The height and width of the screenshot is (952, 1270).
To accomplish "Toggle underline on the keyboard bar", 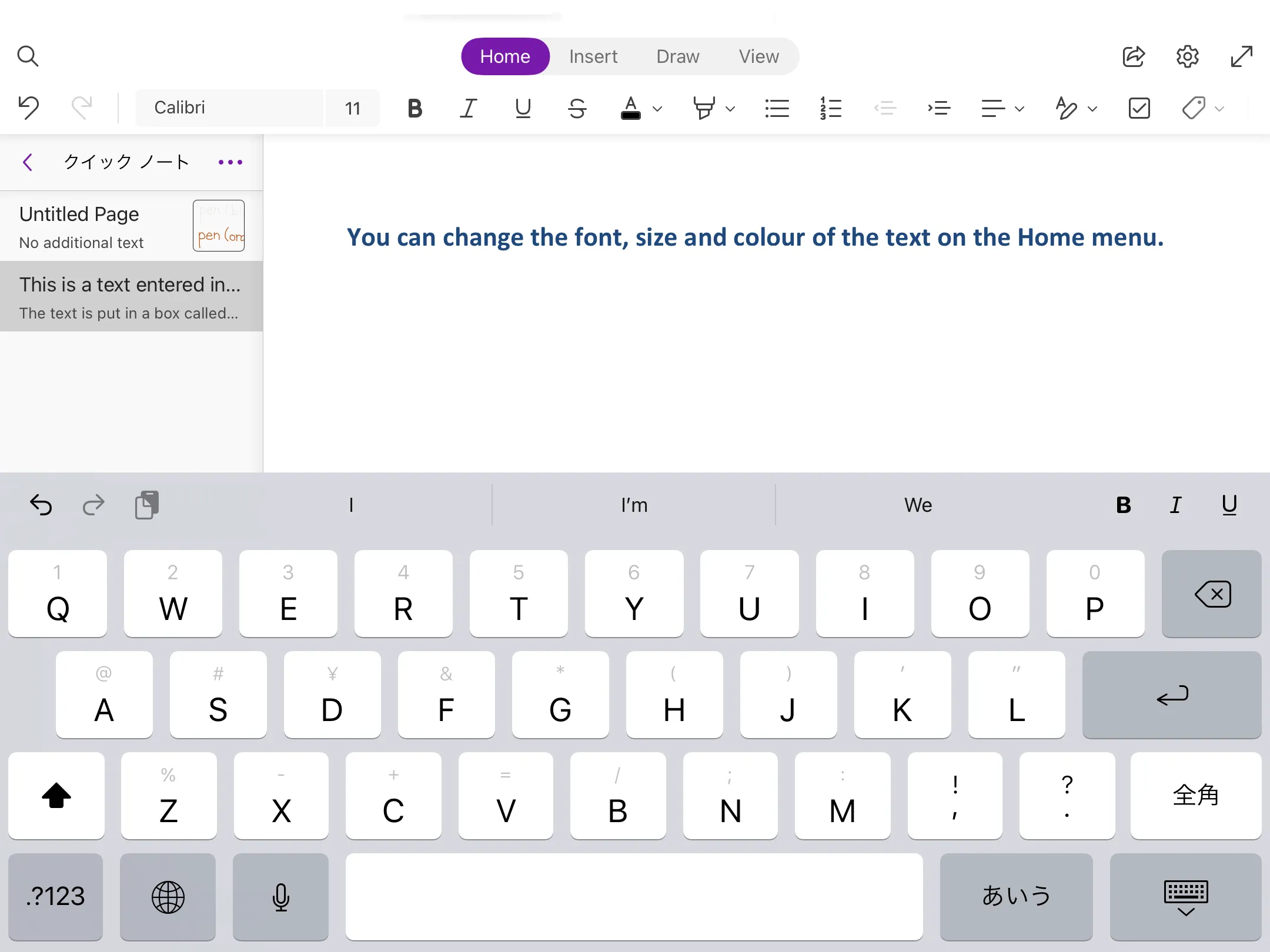I will (1229, 504).
